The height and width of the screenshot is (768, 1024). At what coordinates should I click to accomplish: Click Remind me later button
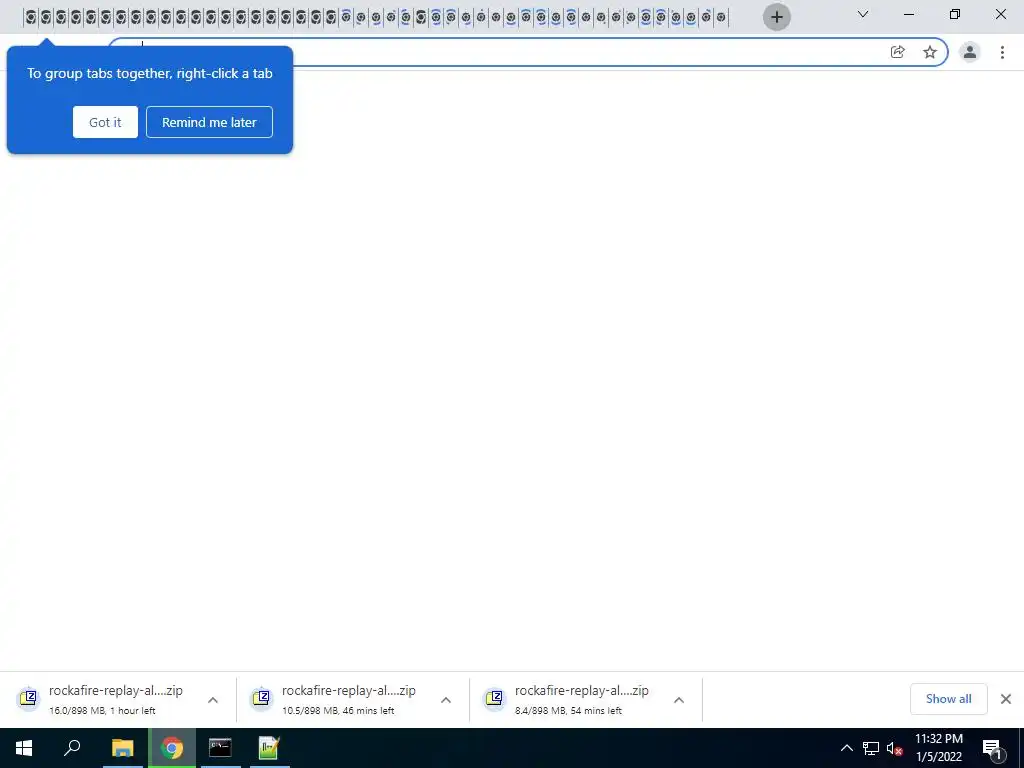pos(209,122)
